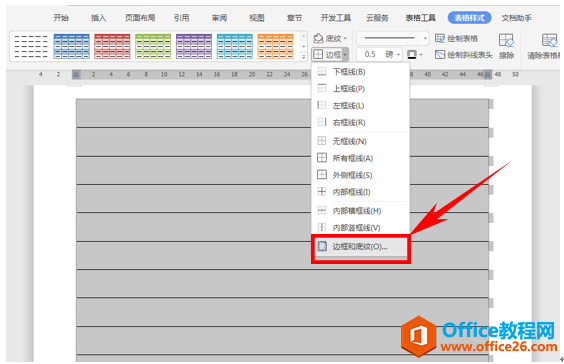Toggle the 边框 dropdown arrow

[345, 55]
